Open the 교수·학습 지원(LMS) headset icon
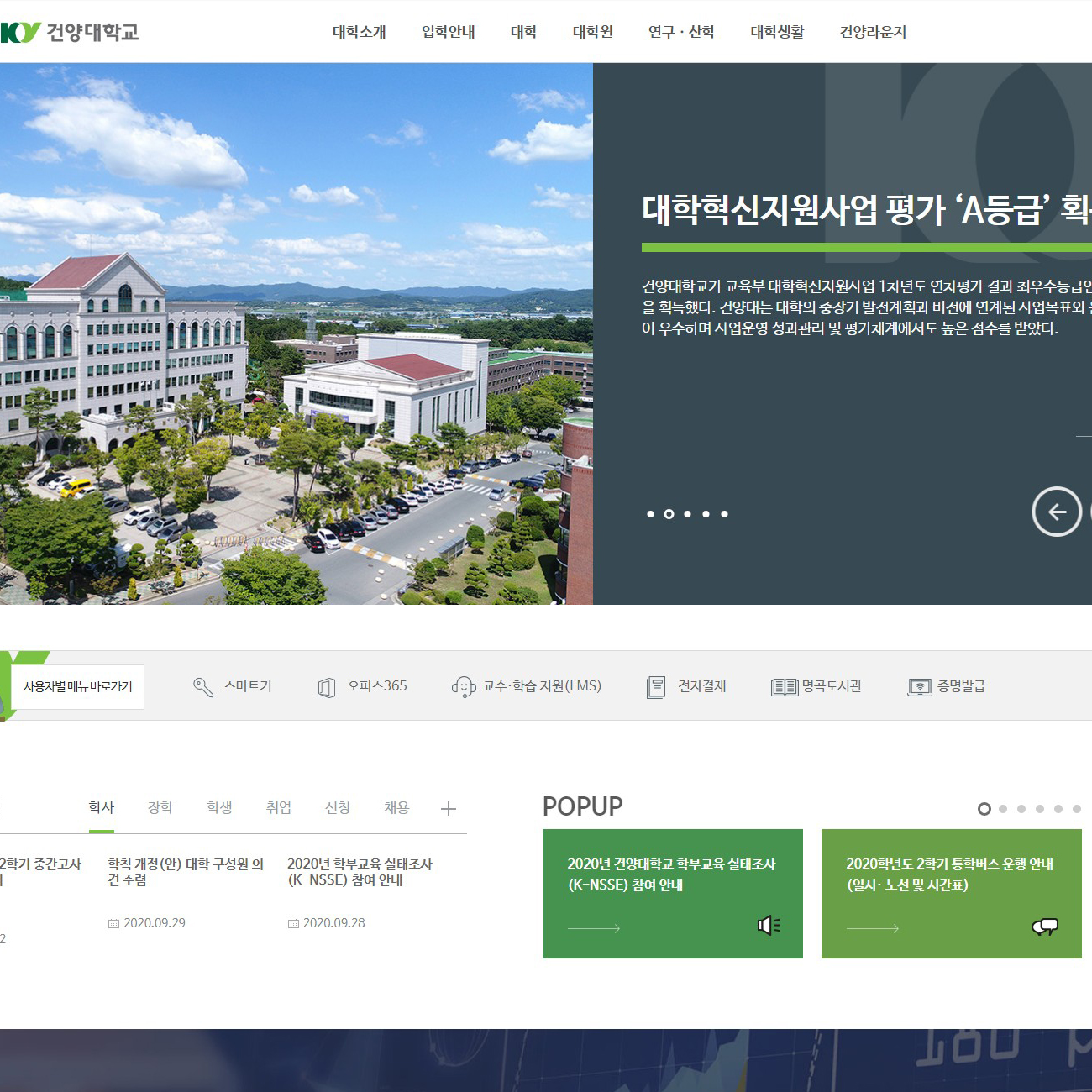This screenshot has width=1092, height=1092. 463,687
